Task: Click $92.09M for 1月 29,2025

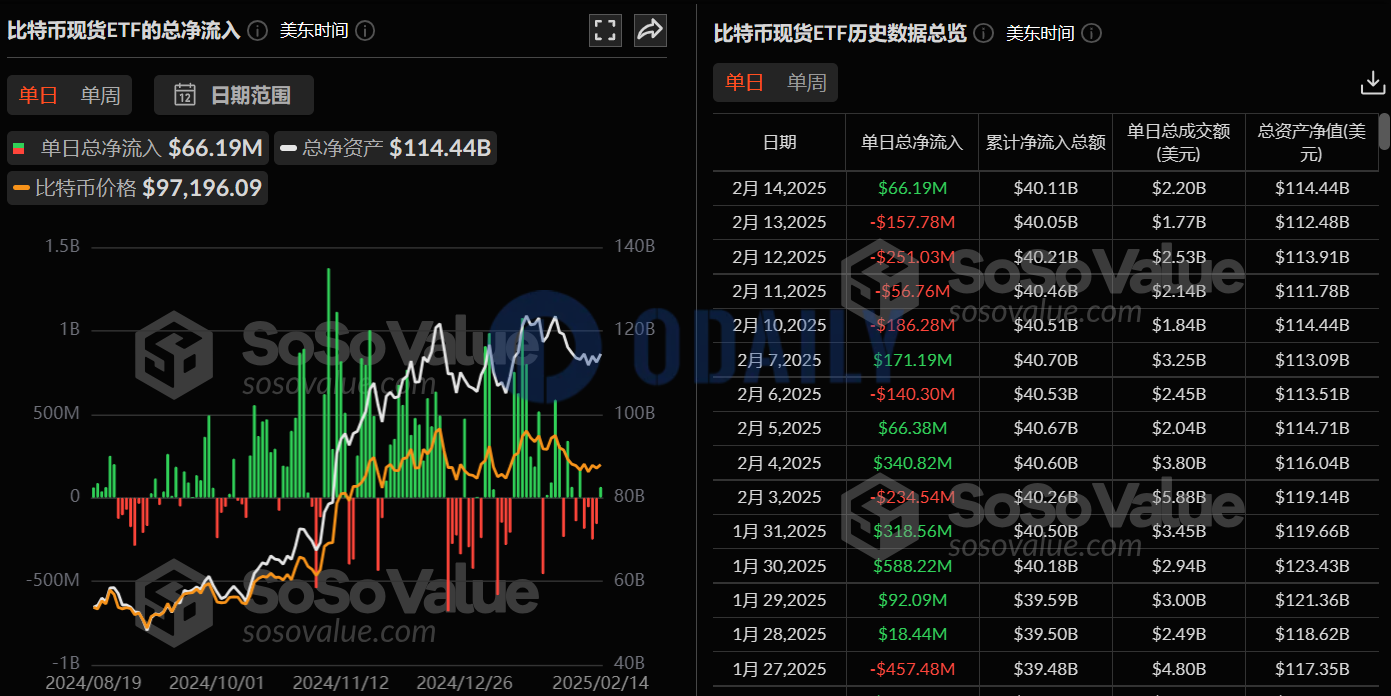Action: tap(912, 600)
